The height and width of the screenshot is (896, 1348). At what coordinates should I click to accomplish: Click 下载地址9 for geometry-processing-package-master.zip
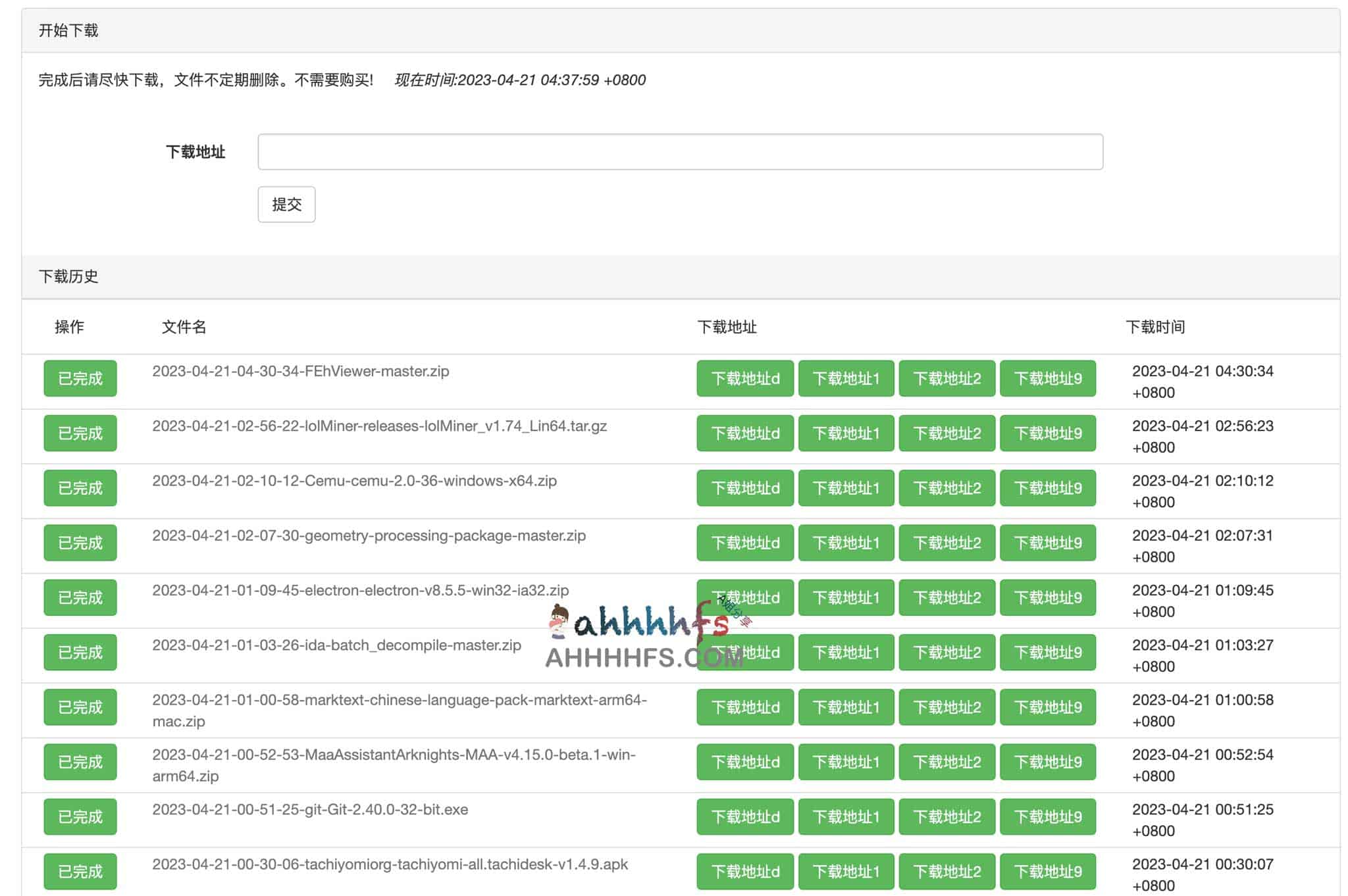tap(1048, 542)
